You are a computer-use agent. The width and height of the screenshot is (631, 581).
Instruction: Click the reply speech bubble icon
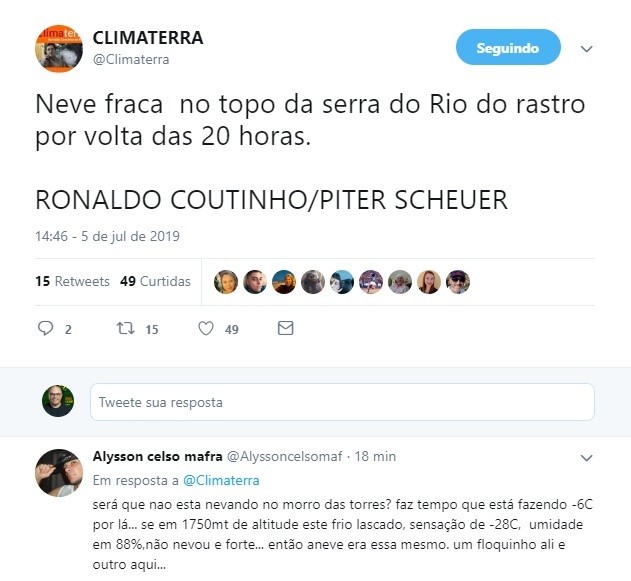coord(45,328)
